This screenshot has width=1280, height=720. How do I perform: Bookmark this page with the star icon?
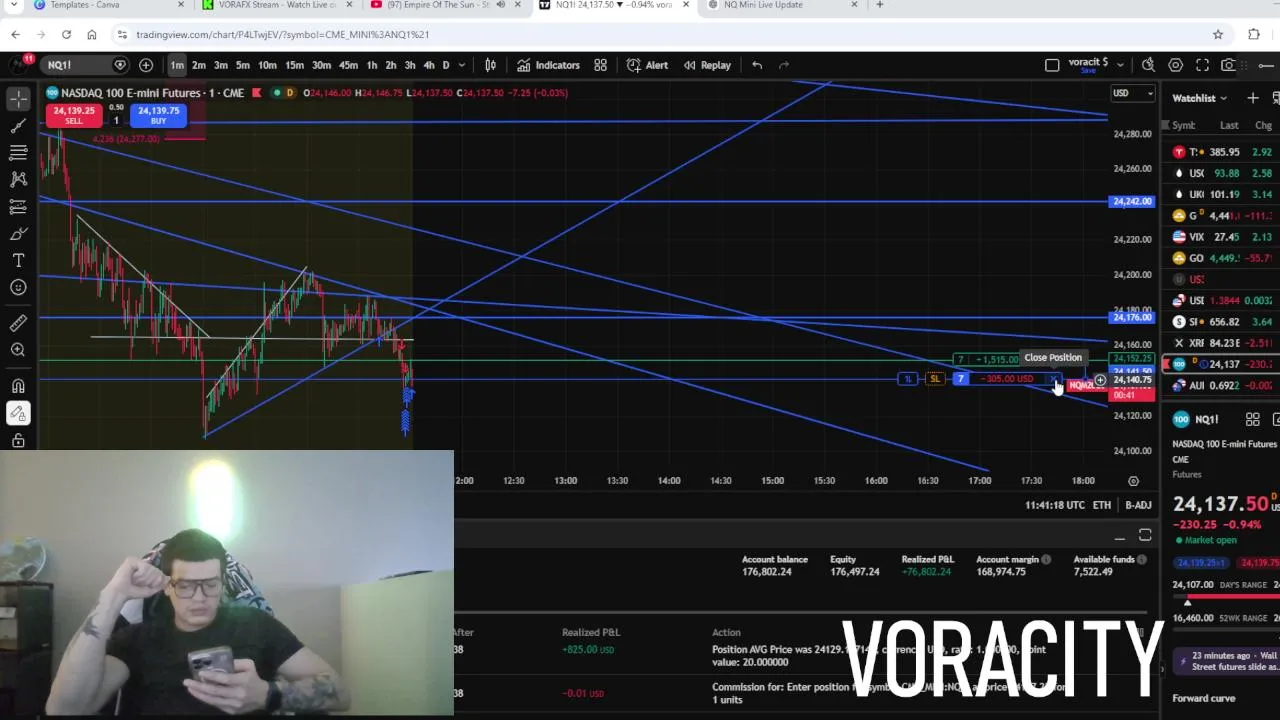[1218, 34]
